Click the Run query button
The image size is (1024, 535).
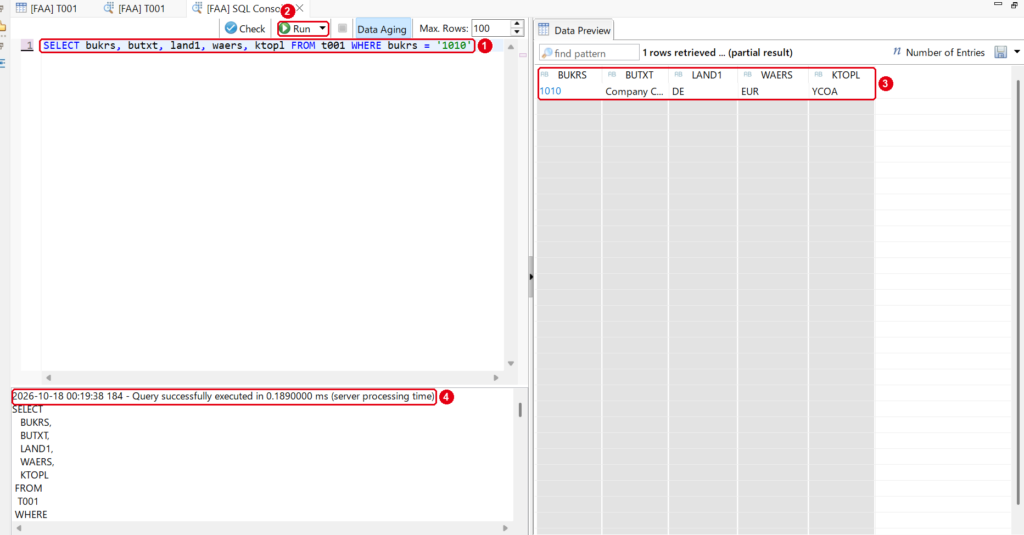pos(296,29)
